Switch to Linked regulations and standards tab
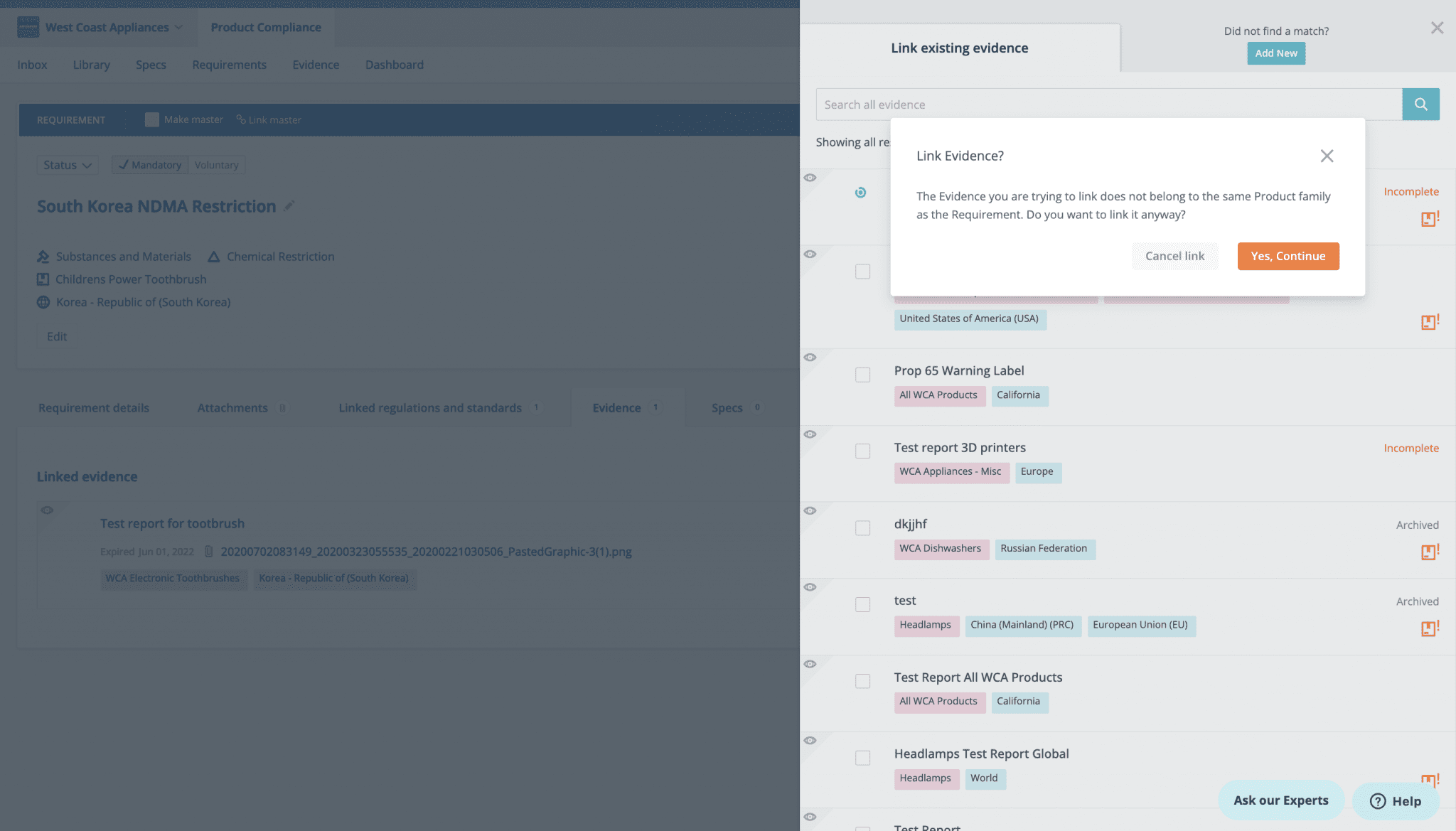This screenshot has width=1456, height=831. tap(440, 408)
